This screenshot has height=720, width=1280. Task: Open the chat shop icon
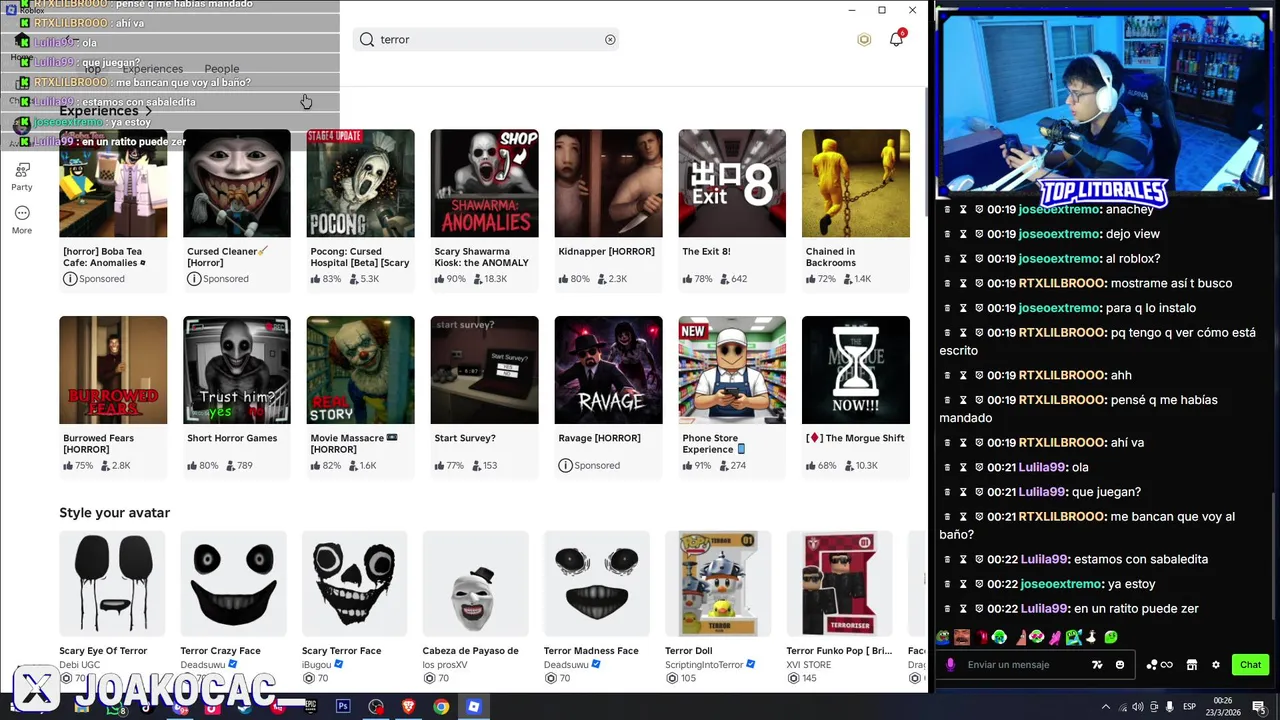[x=1192, y=665]
